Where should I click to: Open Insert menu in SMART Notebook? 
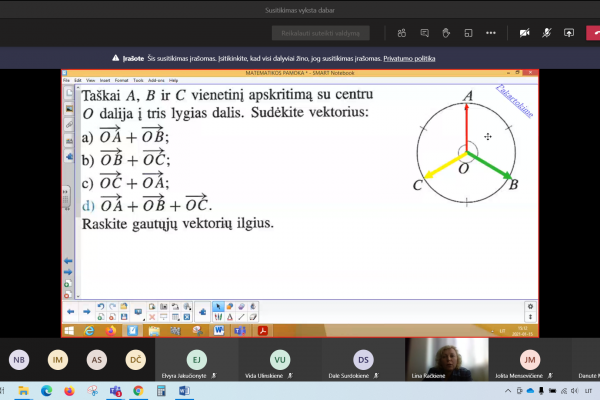(x=105, y=80)
